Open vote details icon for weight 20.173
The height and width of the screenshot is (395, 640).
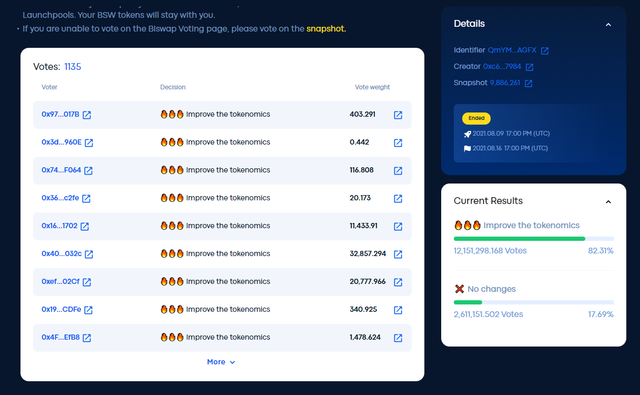click(x=398, y=198)
